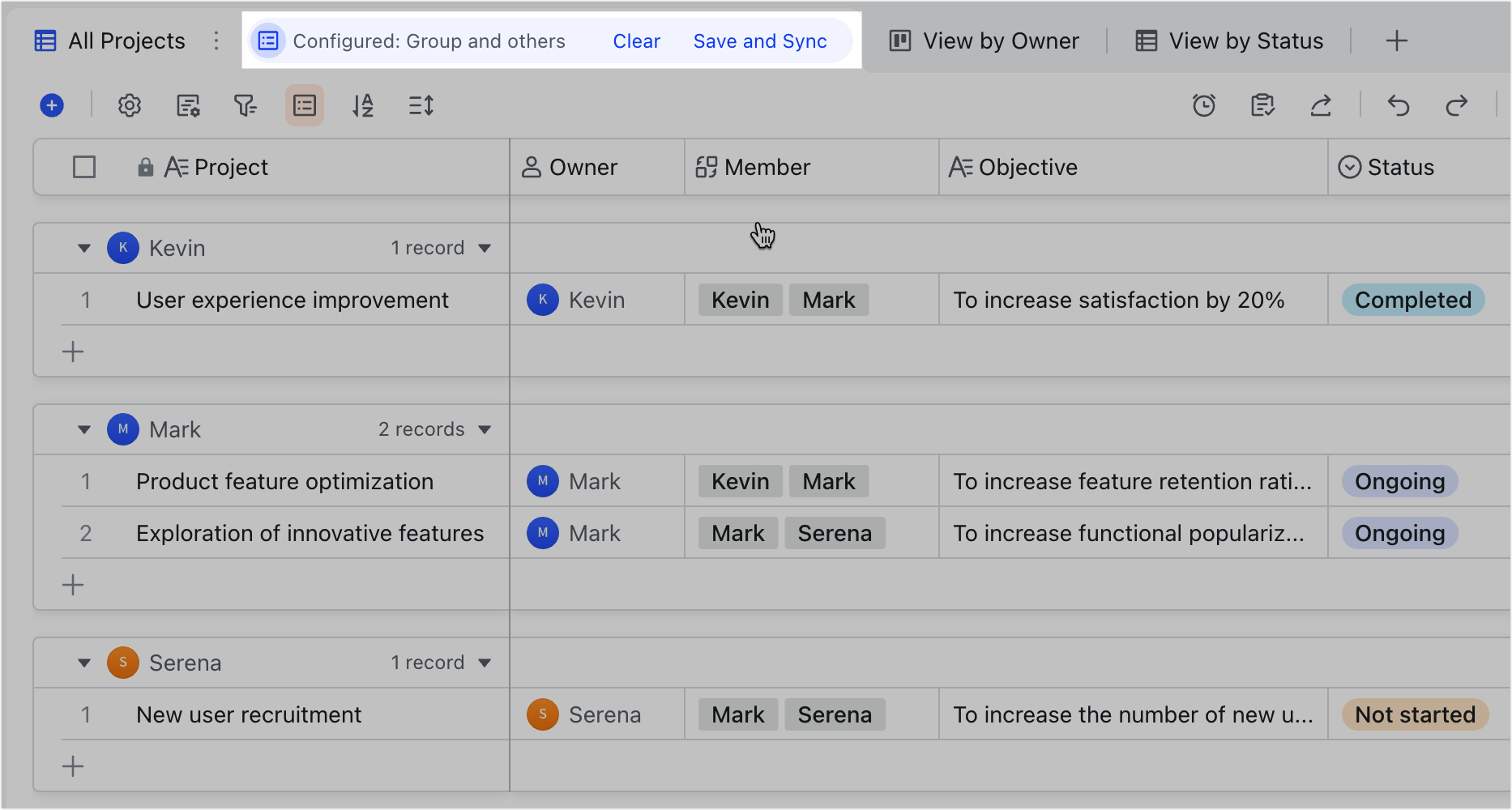
Task: Open view settings gear icon
Action: (x=130, y=105)
